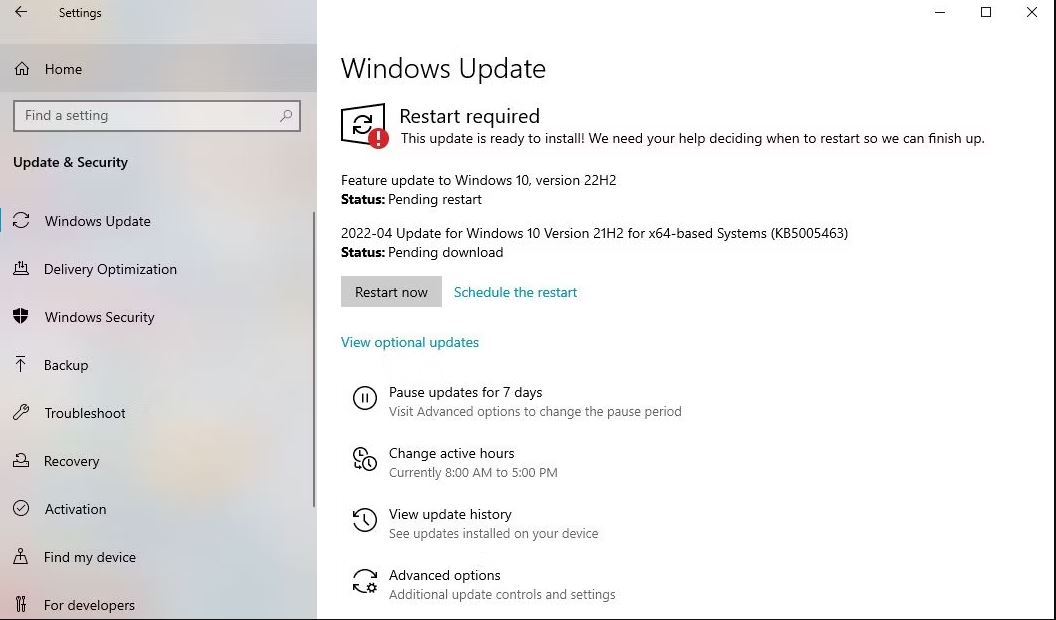Click the Recovery icon in sidebar
Viewport: 1056px width, 620px height.
point(21,460)
